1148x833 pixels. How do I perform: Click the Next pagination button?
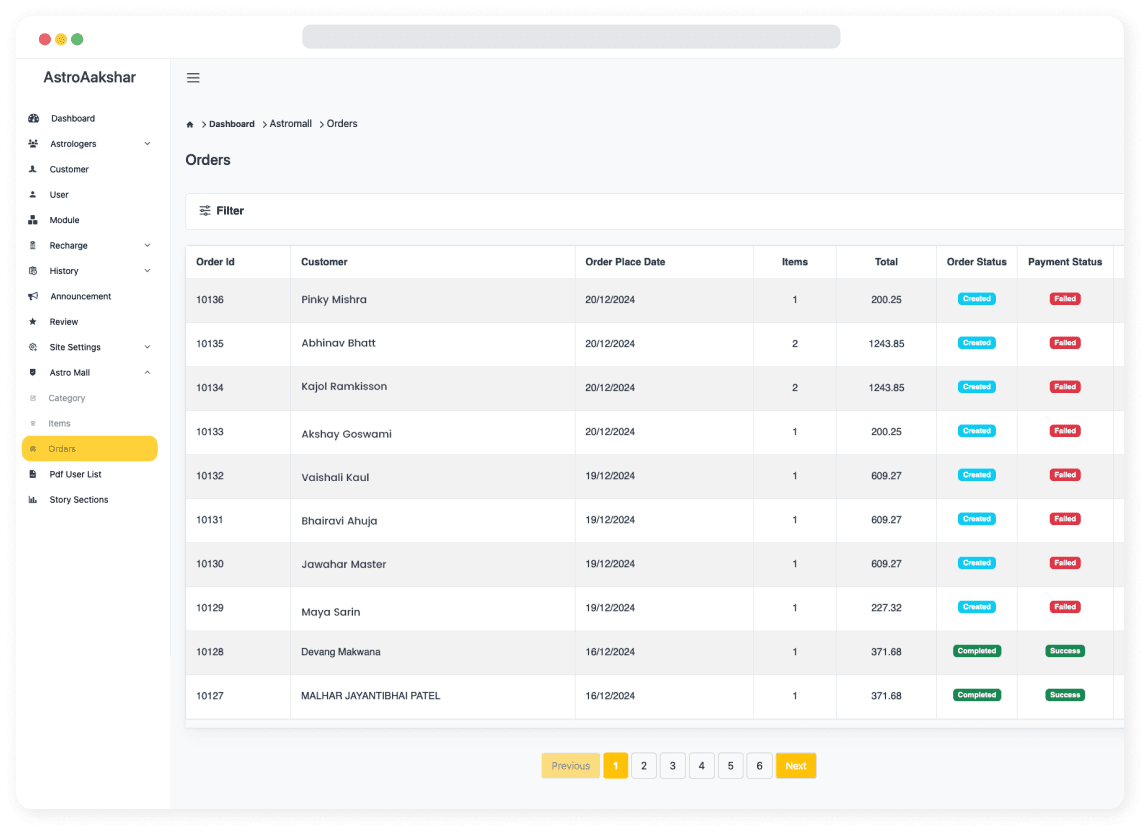[795, 765]
